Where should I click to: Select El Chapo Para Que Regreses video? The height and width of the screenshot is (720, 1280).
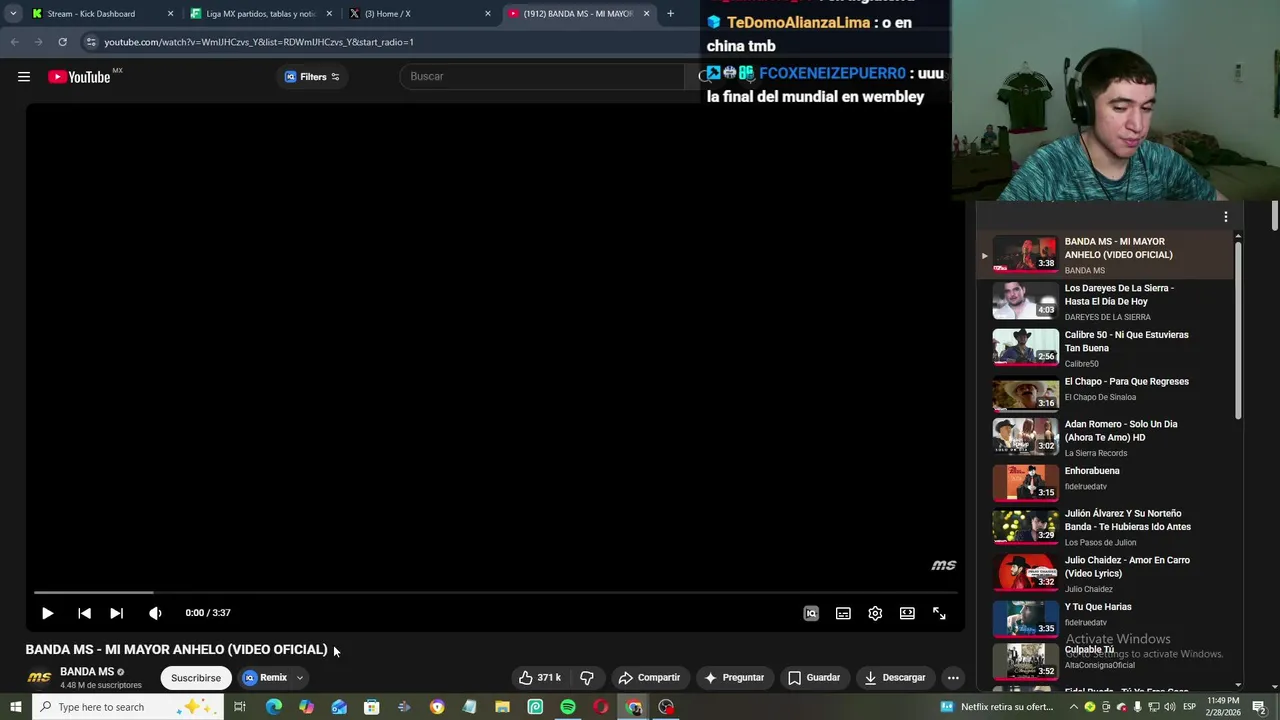[1104, 392]
